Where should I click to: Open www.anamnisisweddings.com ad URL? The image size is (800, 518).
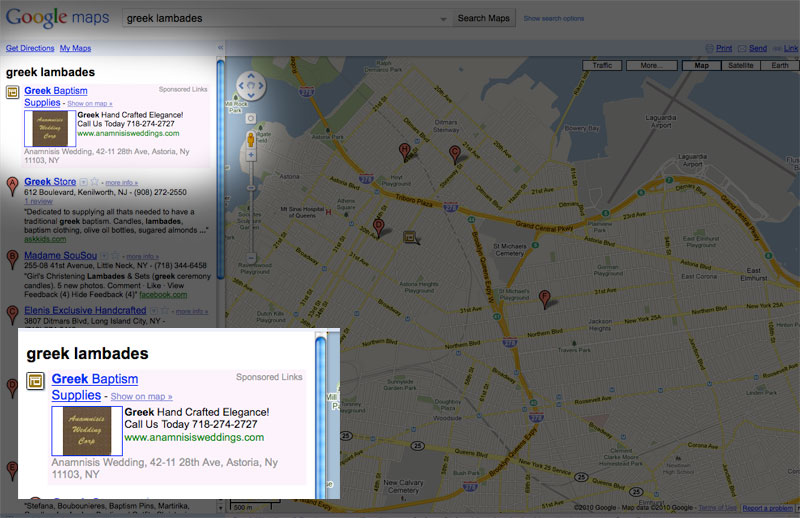pos(128,133)
